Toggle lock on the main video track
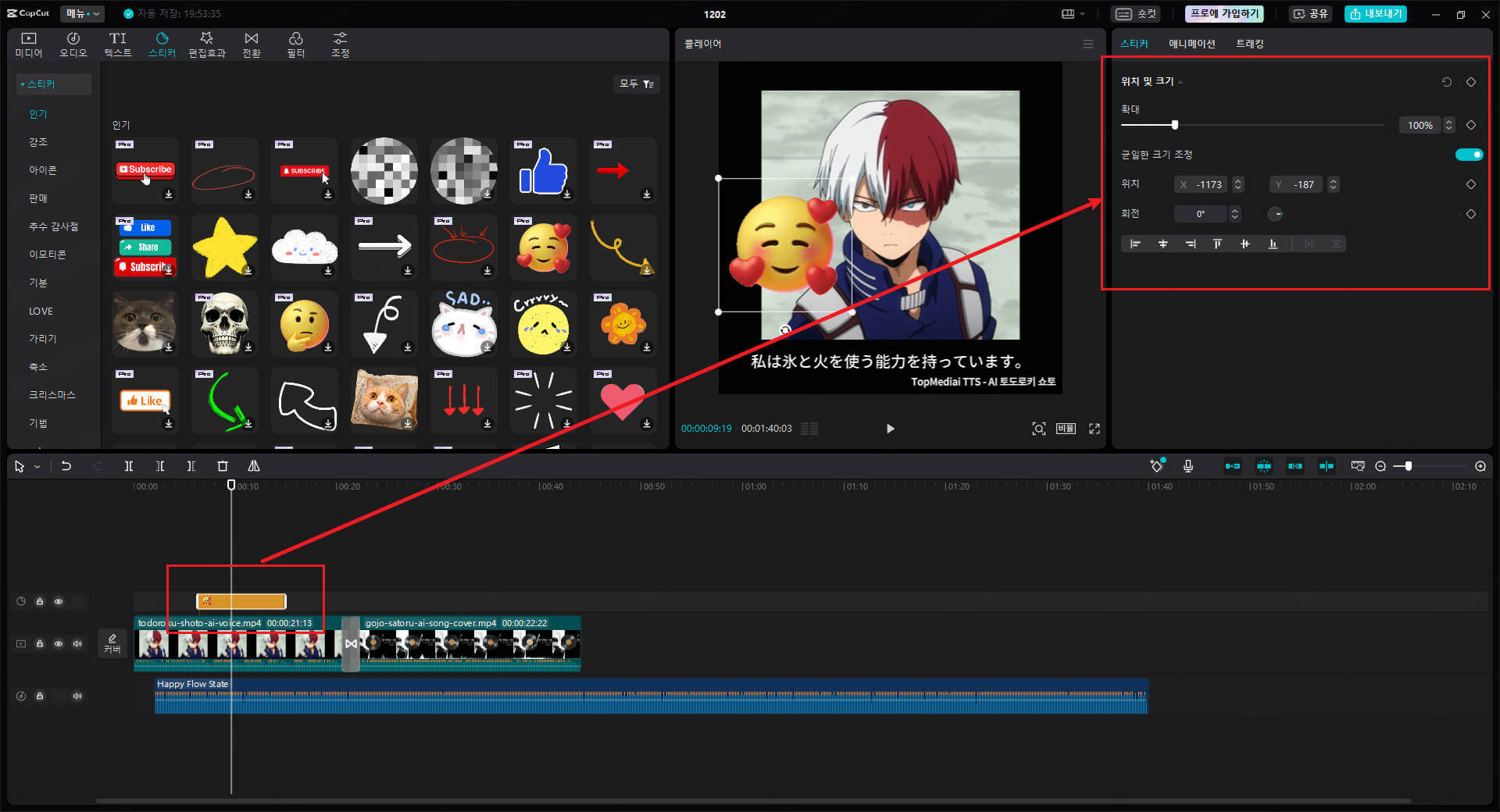This screenshot has width=1500, height=812. click(40, 643)
